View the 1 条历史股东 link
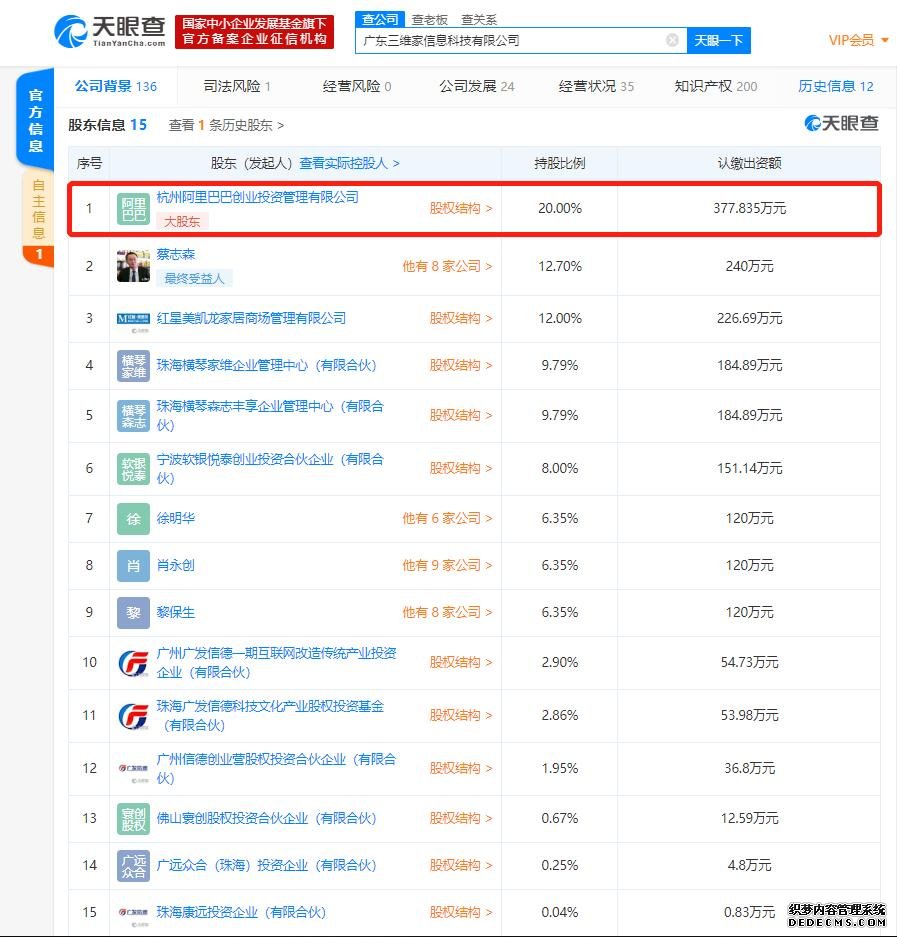This screenshot has width=897, height=937. pos(226,125)
